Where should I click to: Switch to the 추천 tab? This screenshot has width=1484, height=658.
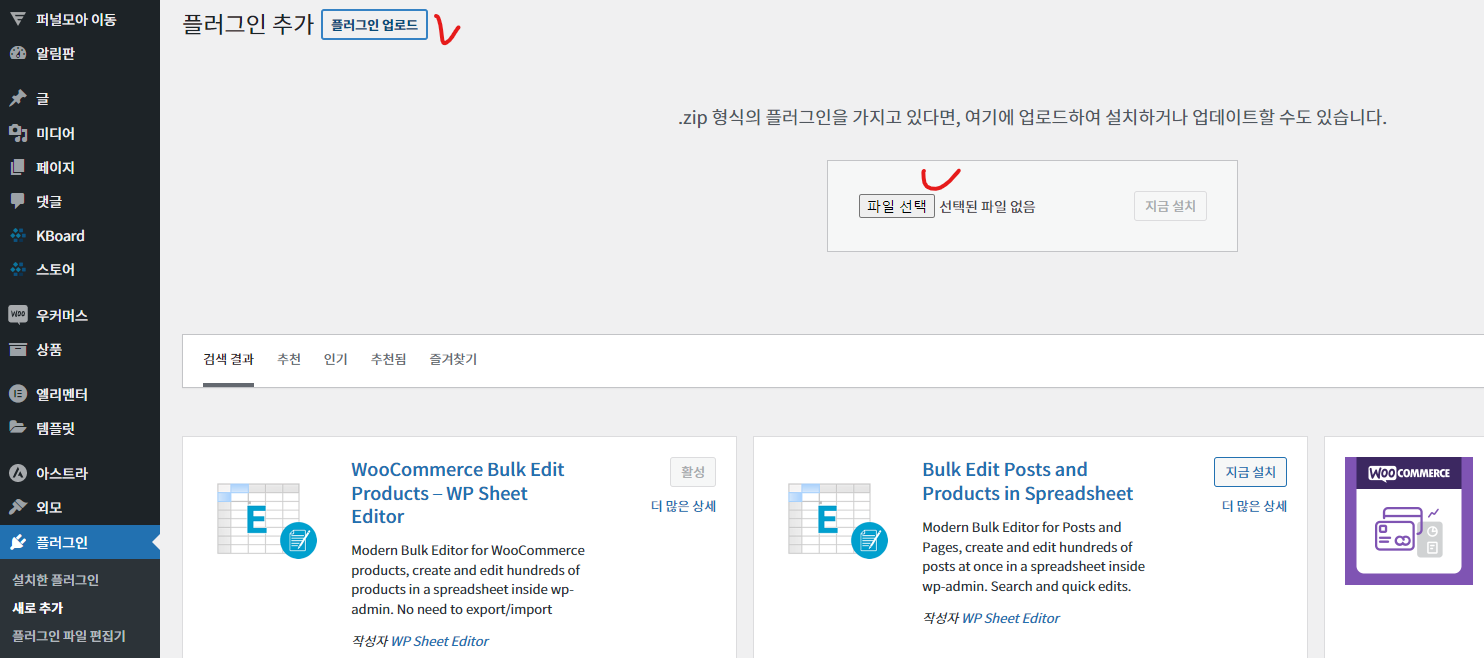tap(289, 359)
